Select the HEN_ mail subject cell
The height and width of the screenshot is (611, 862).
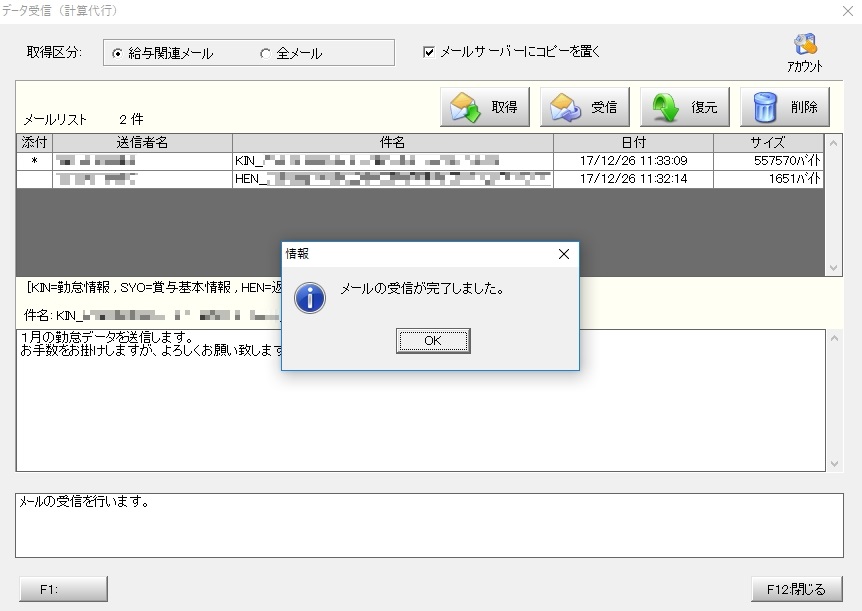coord(393,179)
